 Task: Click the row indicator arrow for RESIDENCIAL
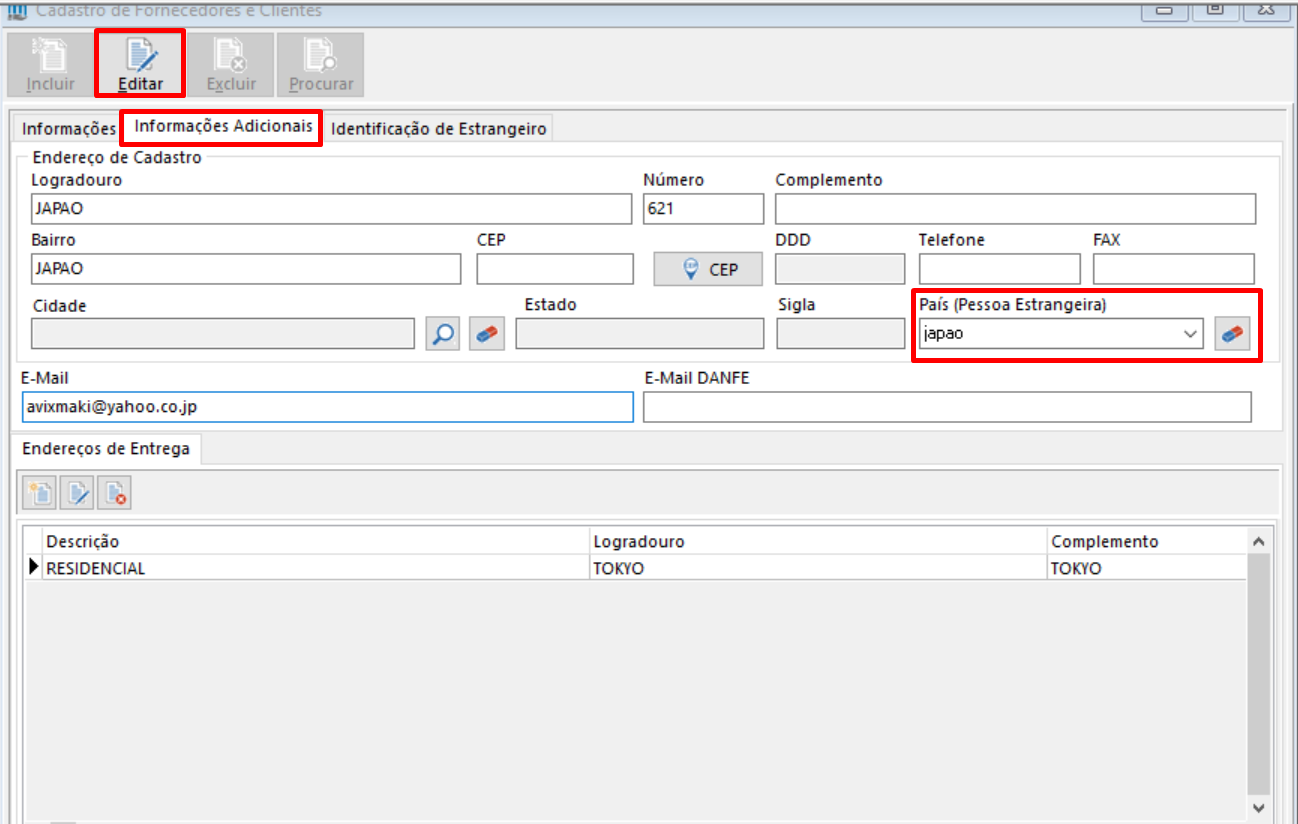tap(34, 568)
